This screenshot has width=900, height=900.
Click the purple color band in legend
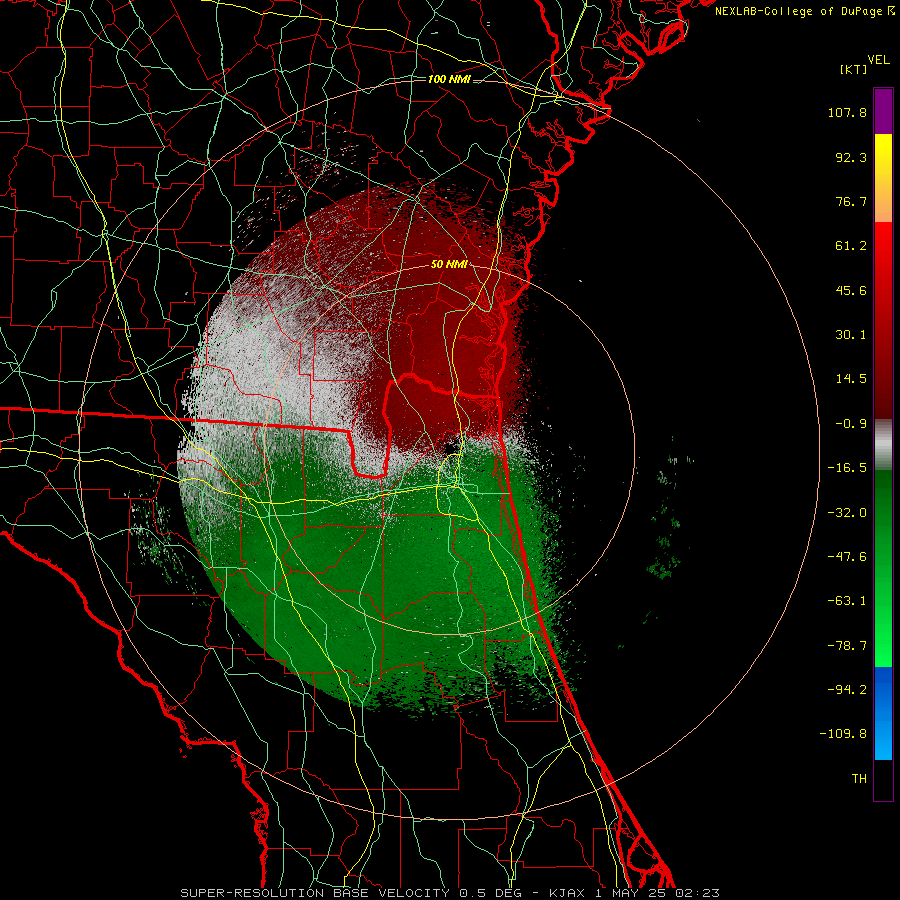coord(883,111)
